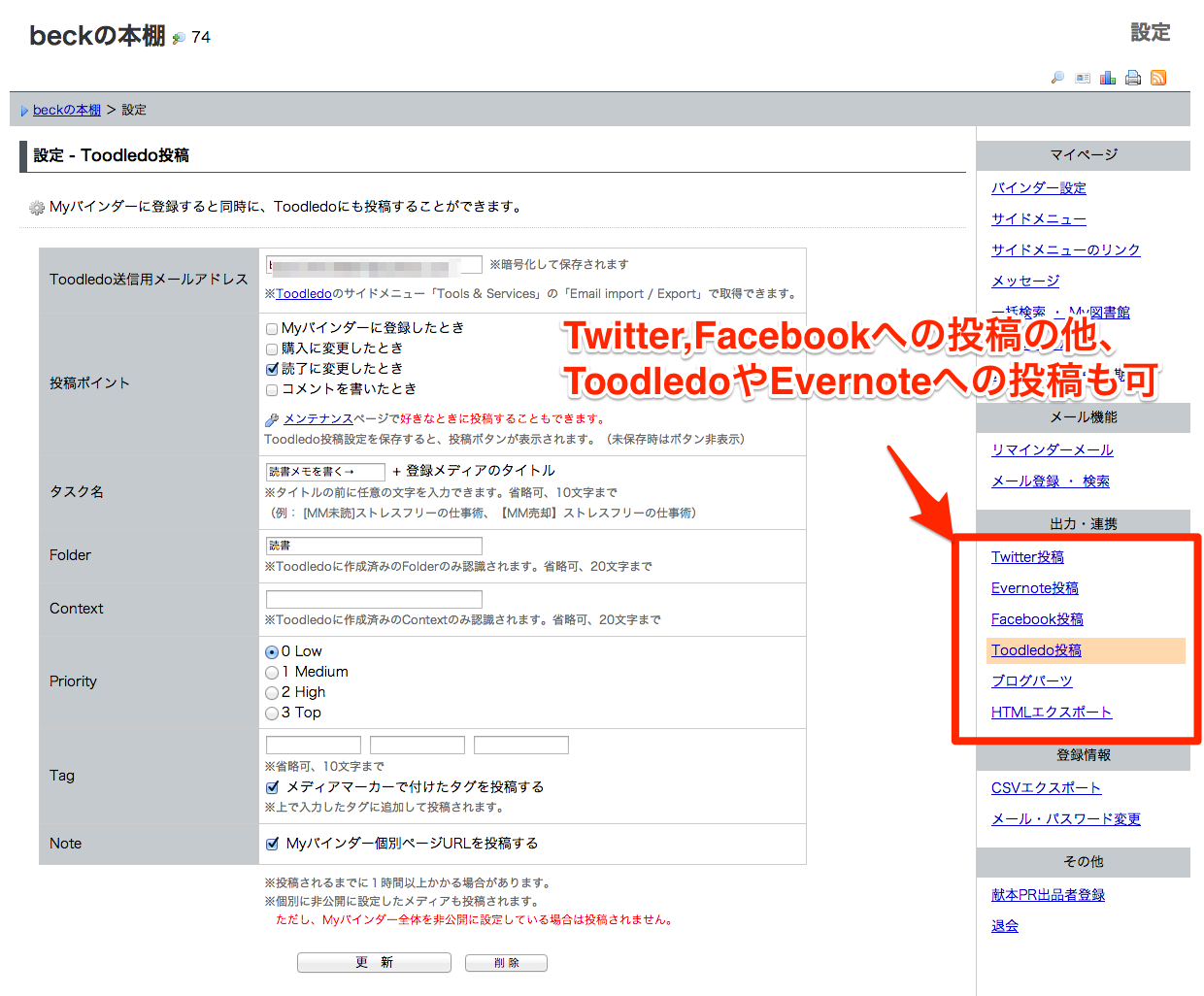Open the bar chart statistics icon
Image resolution: width=1204 pixels, height=996 pixels.
1108,78
